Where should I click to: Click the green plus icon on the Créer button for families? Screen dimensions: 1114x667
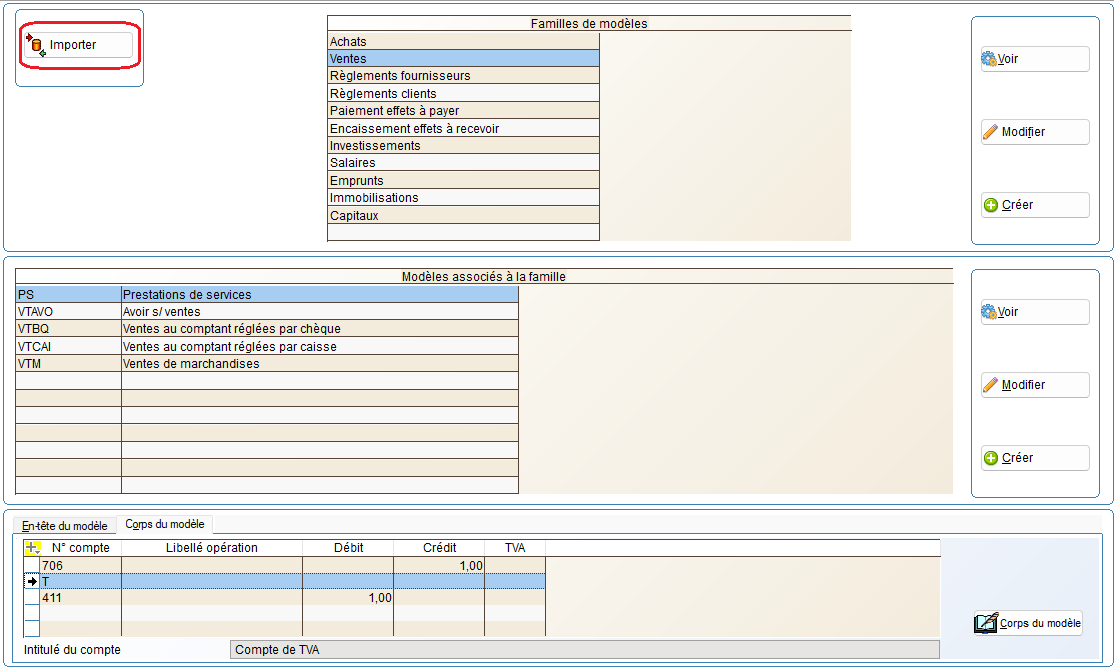pos(990,205)
